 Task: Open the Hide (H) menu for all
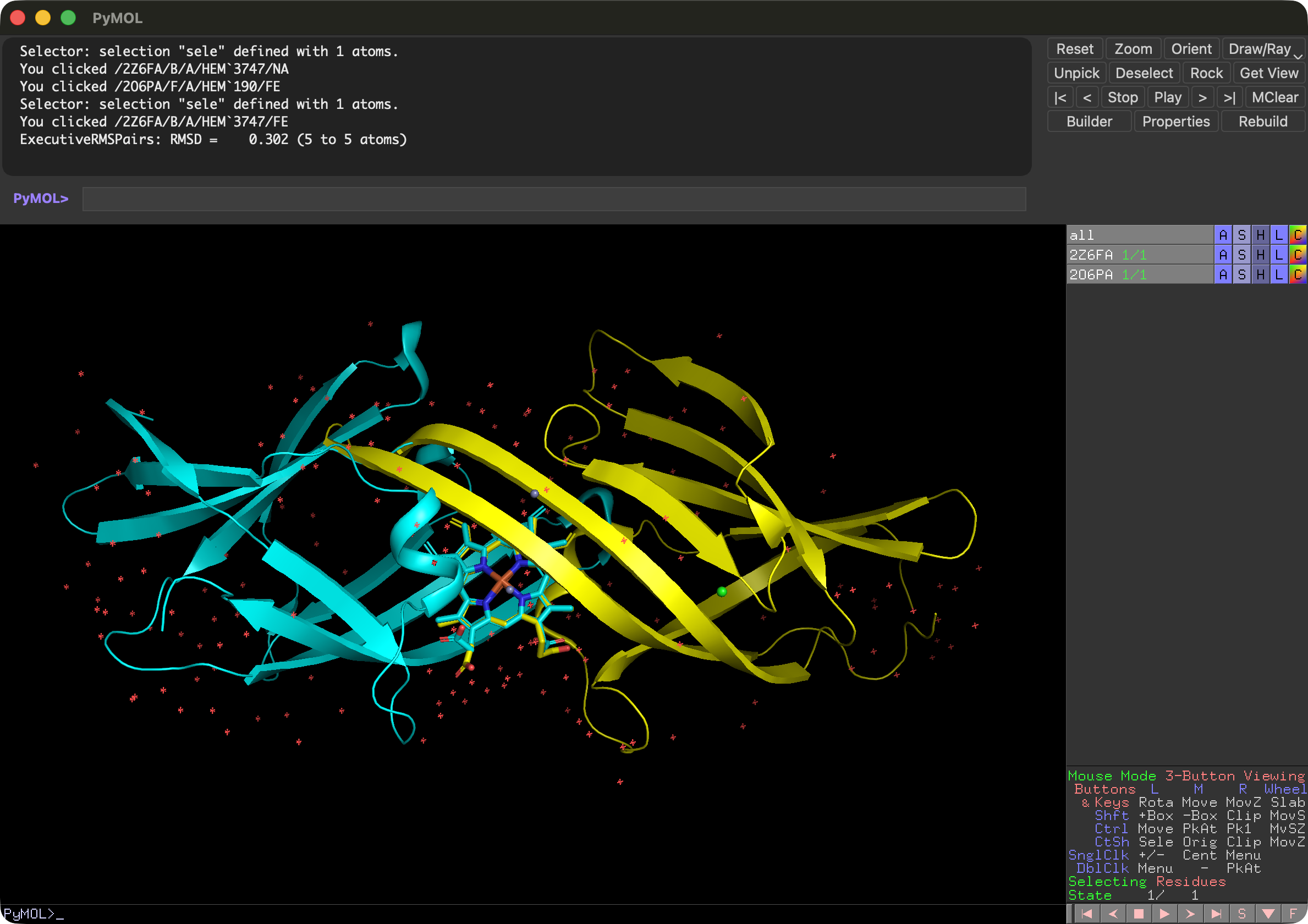(x=1260, y=235)
